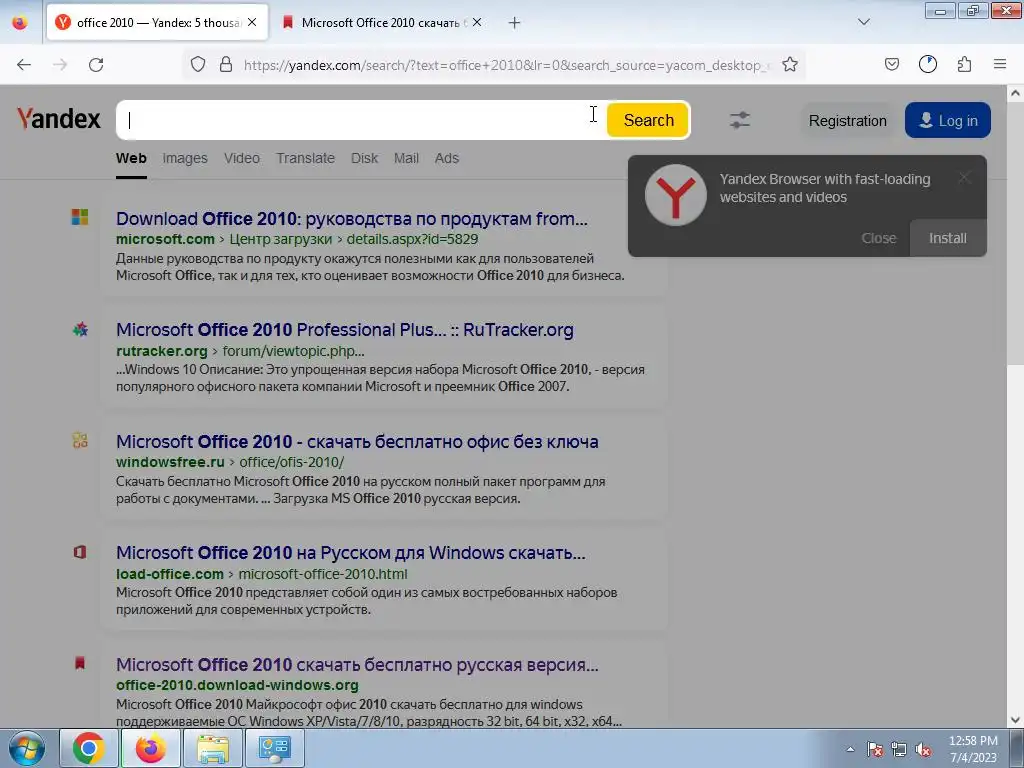Click the Action Center flag tray icon

pos(875,749)
